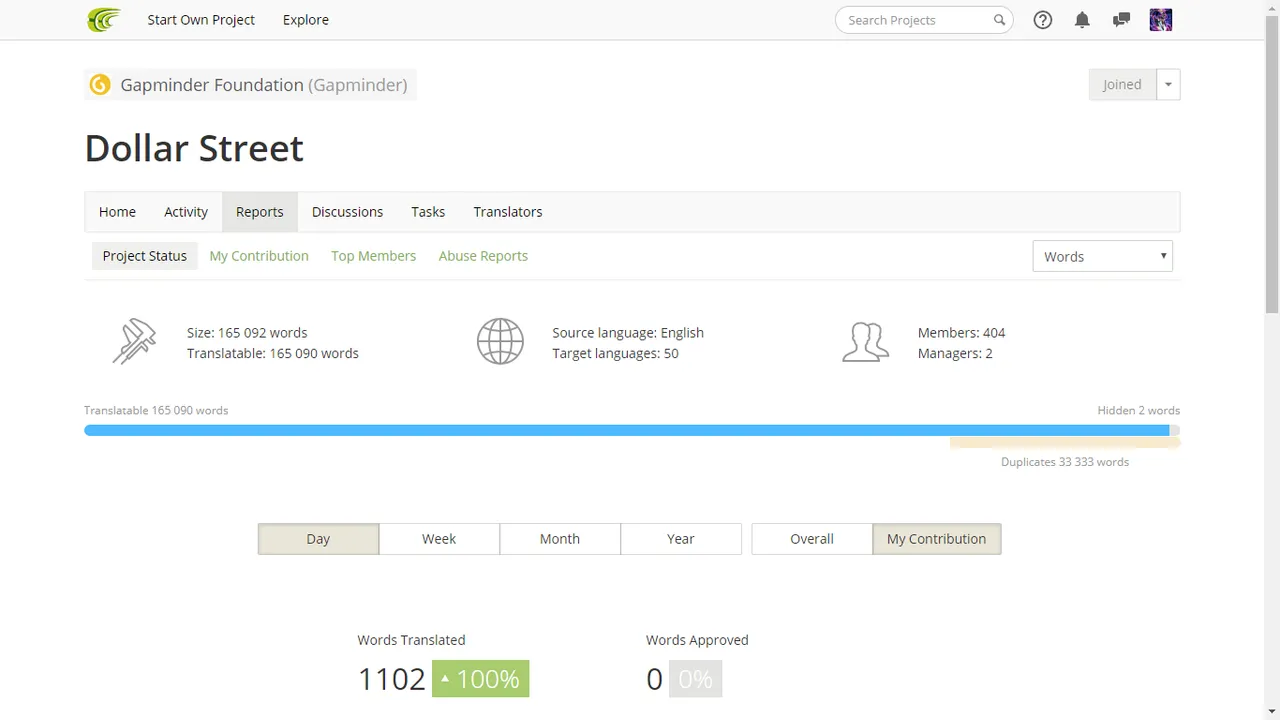Viewport: 1280px width, 720px height.
Task: Switch to the Home tab
Action: pos(117,212)
